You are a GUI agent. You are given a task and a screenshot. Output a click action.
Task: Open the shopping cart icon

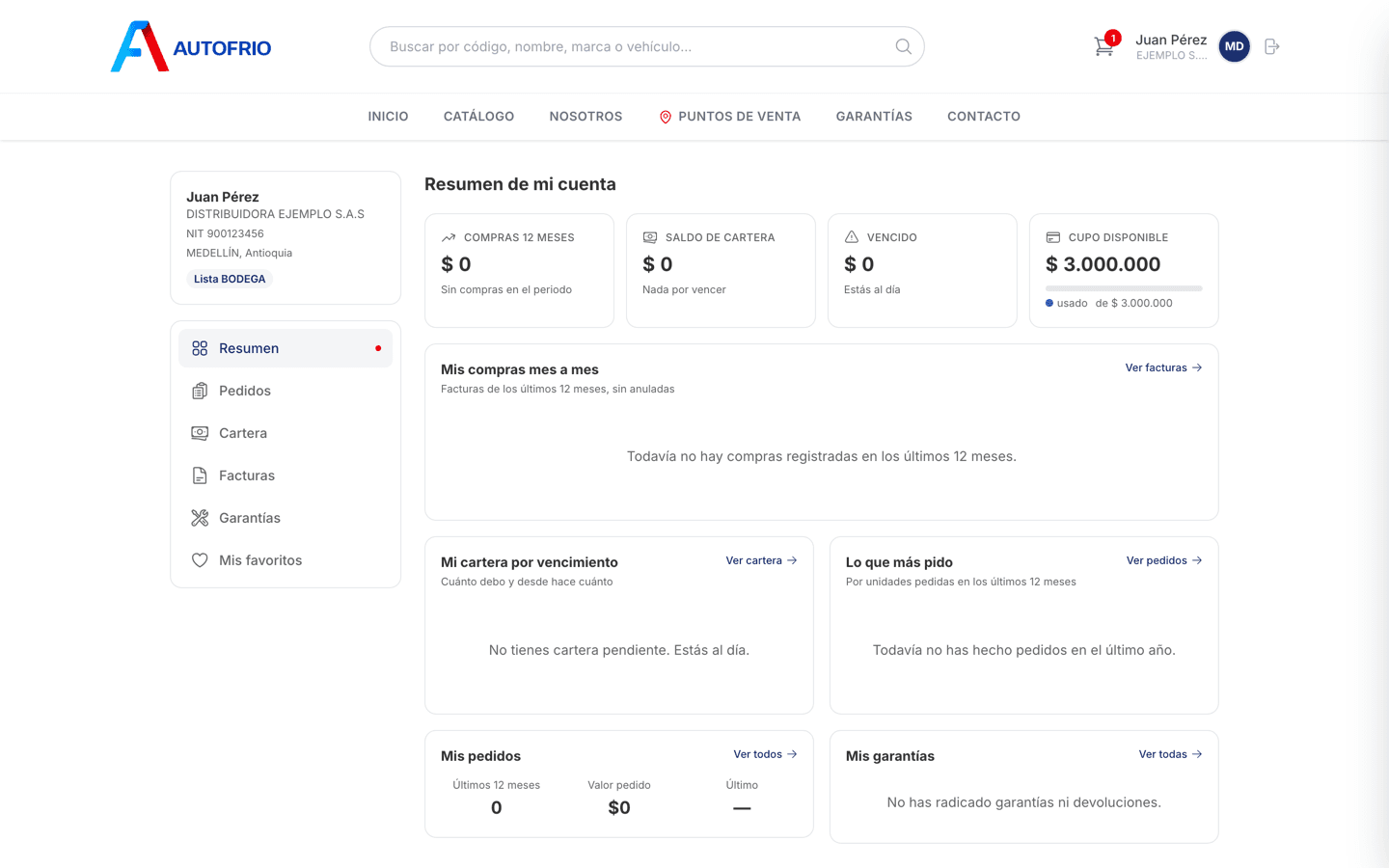click(1103, 47)
